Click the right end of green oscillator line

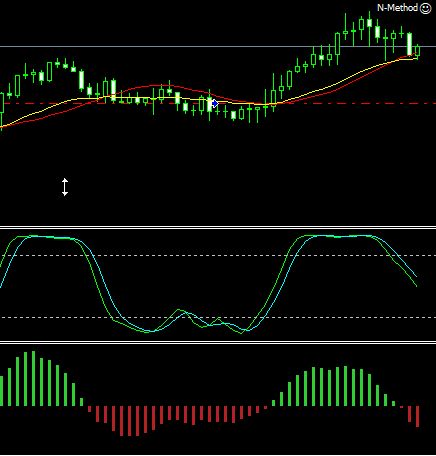tap(416, 285)
